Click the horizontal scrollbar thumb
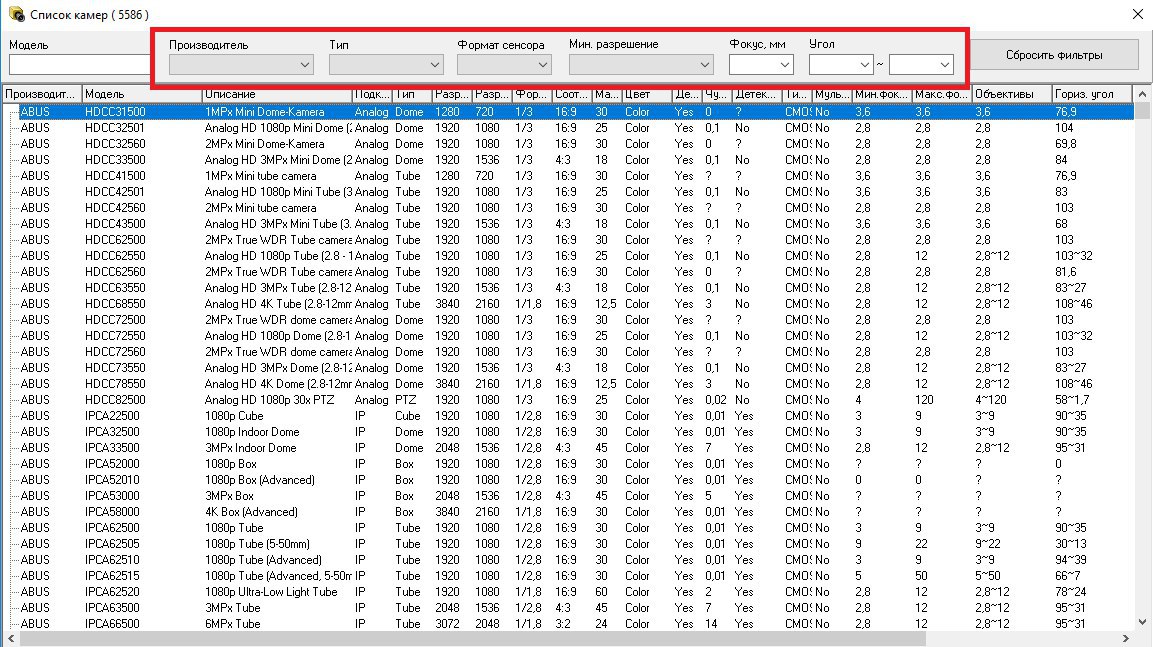This screenshot has height=647, width=1153. click(x=472, y=638)
